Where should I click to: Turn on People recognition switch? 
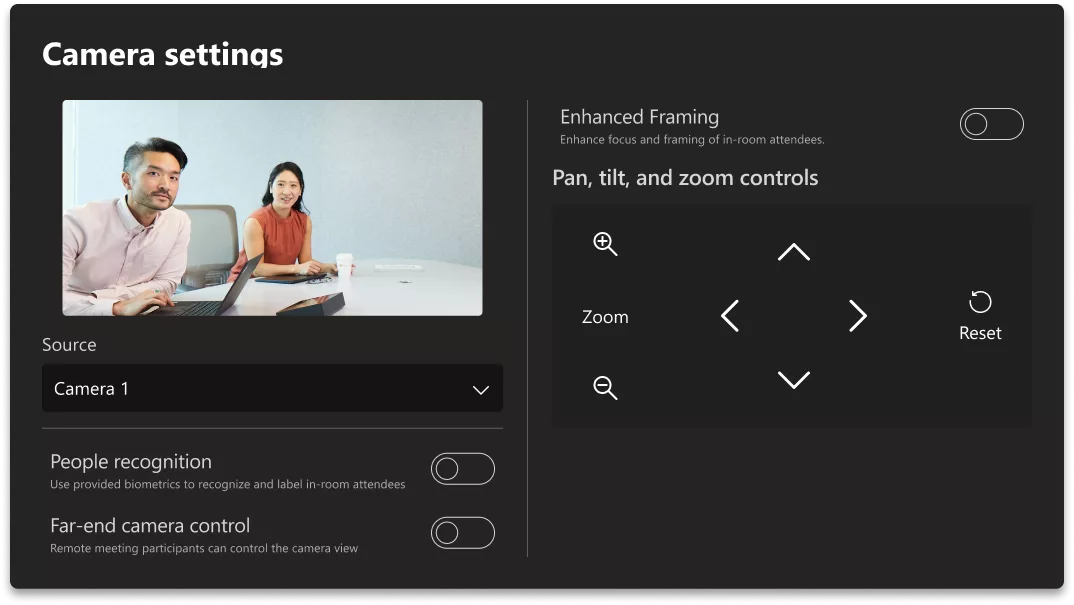pos(462,469)
